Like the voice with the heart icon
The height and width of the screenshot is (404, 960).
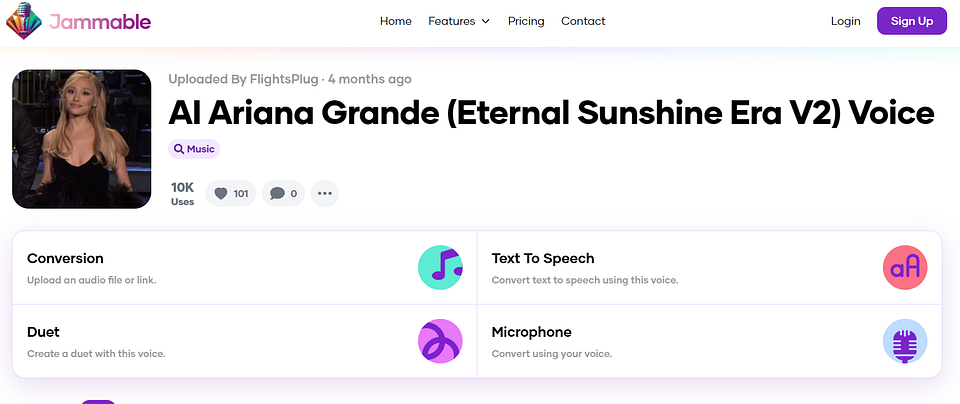point(221,193)
